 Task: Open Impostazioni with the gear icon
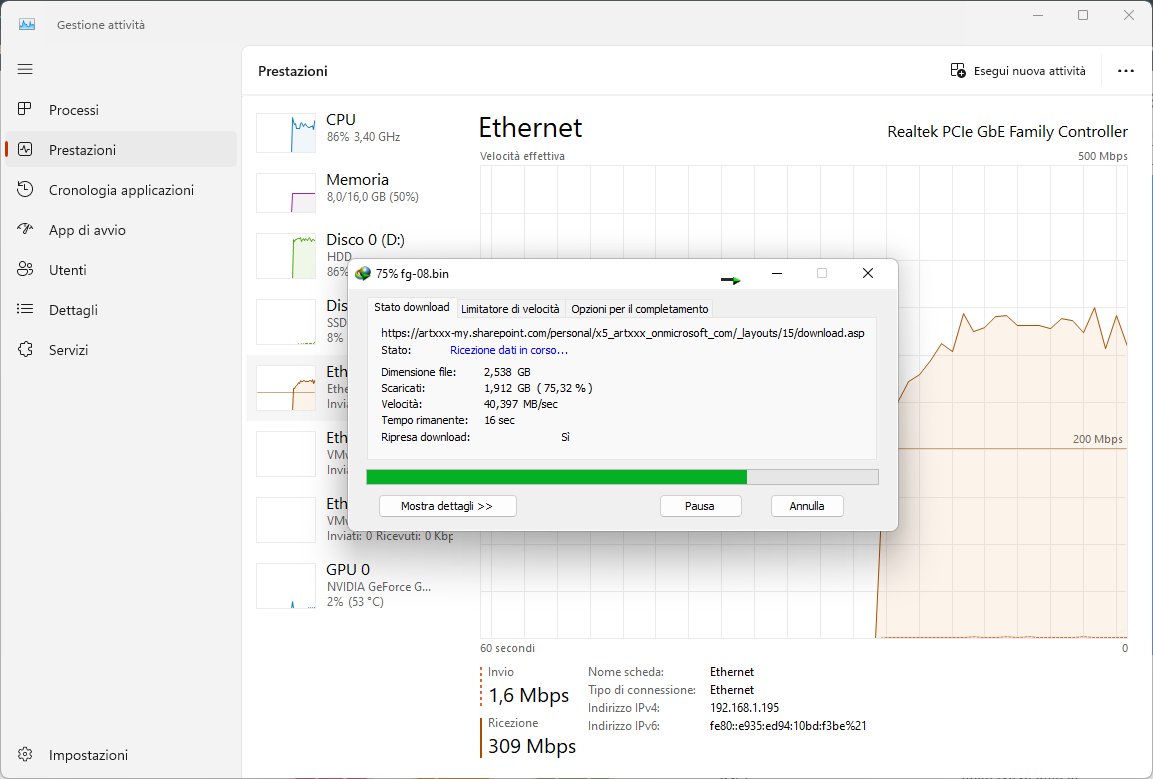pos(26,755)
